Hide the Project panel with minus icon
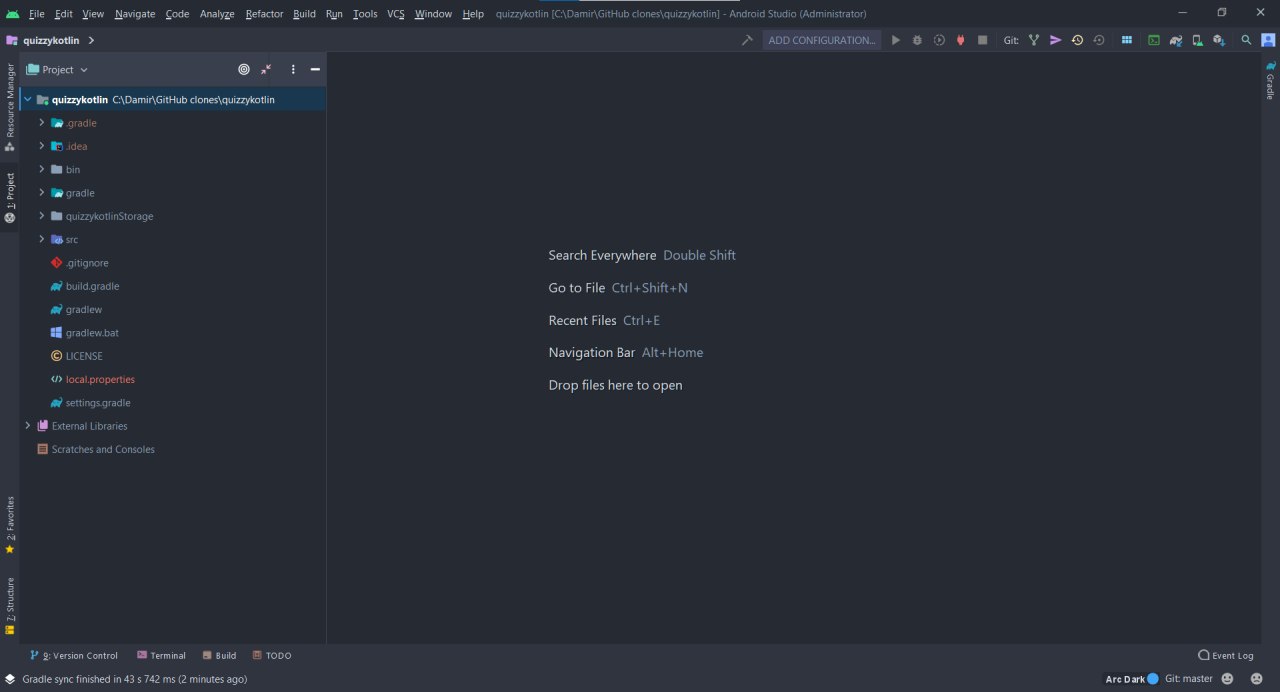The height and width of the screenshot is (692, 1280). pos(315,69)
